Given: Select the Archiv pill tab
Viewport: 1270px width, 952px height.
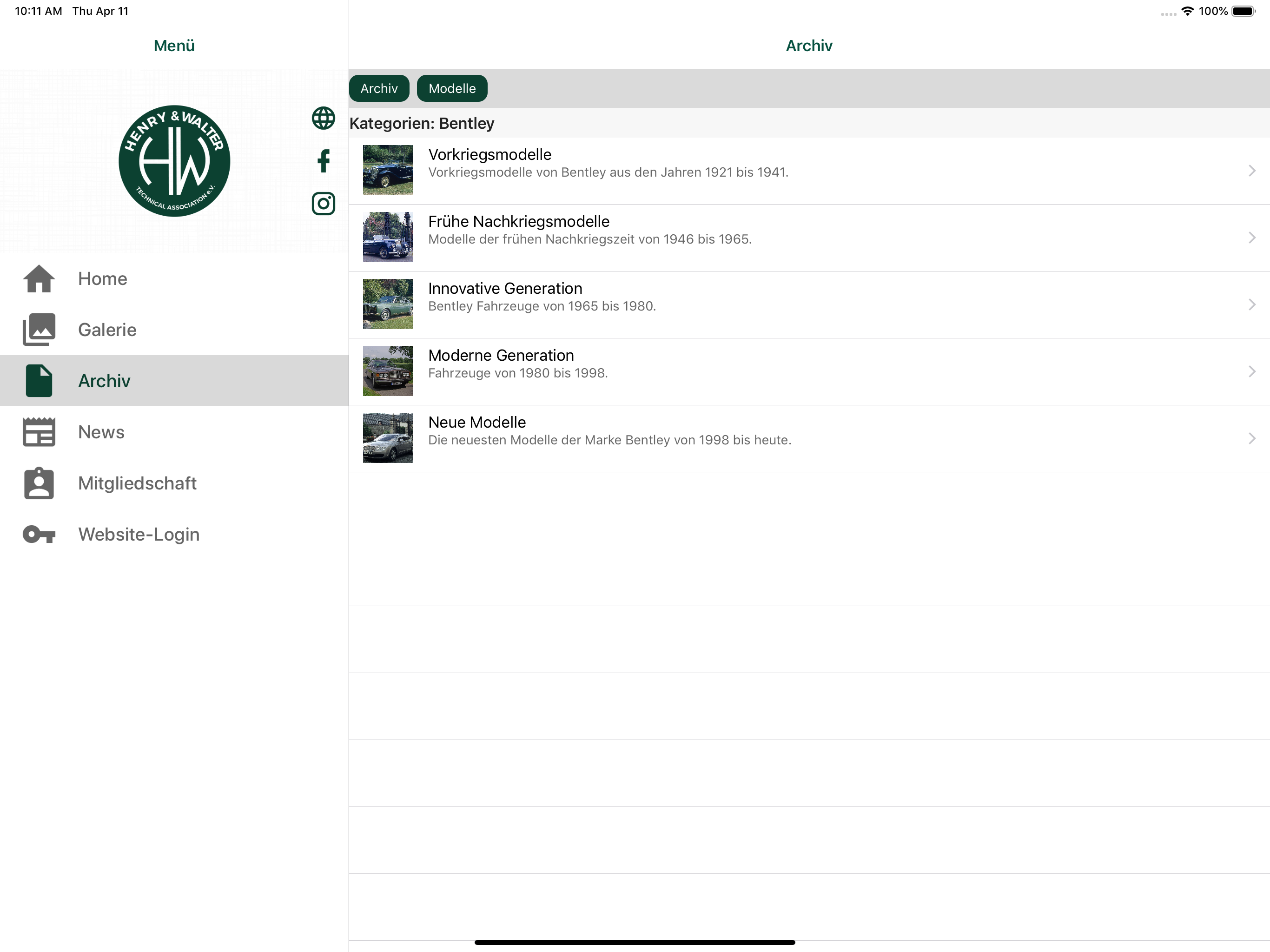Looking at the screenshot, I should click(379, 88).
